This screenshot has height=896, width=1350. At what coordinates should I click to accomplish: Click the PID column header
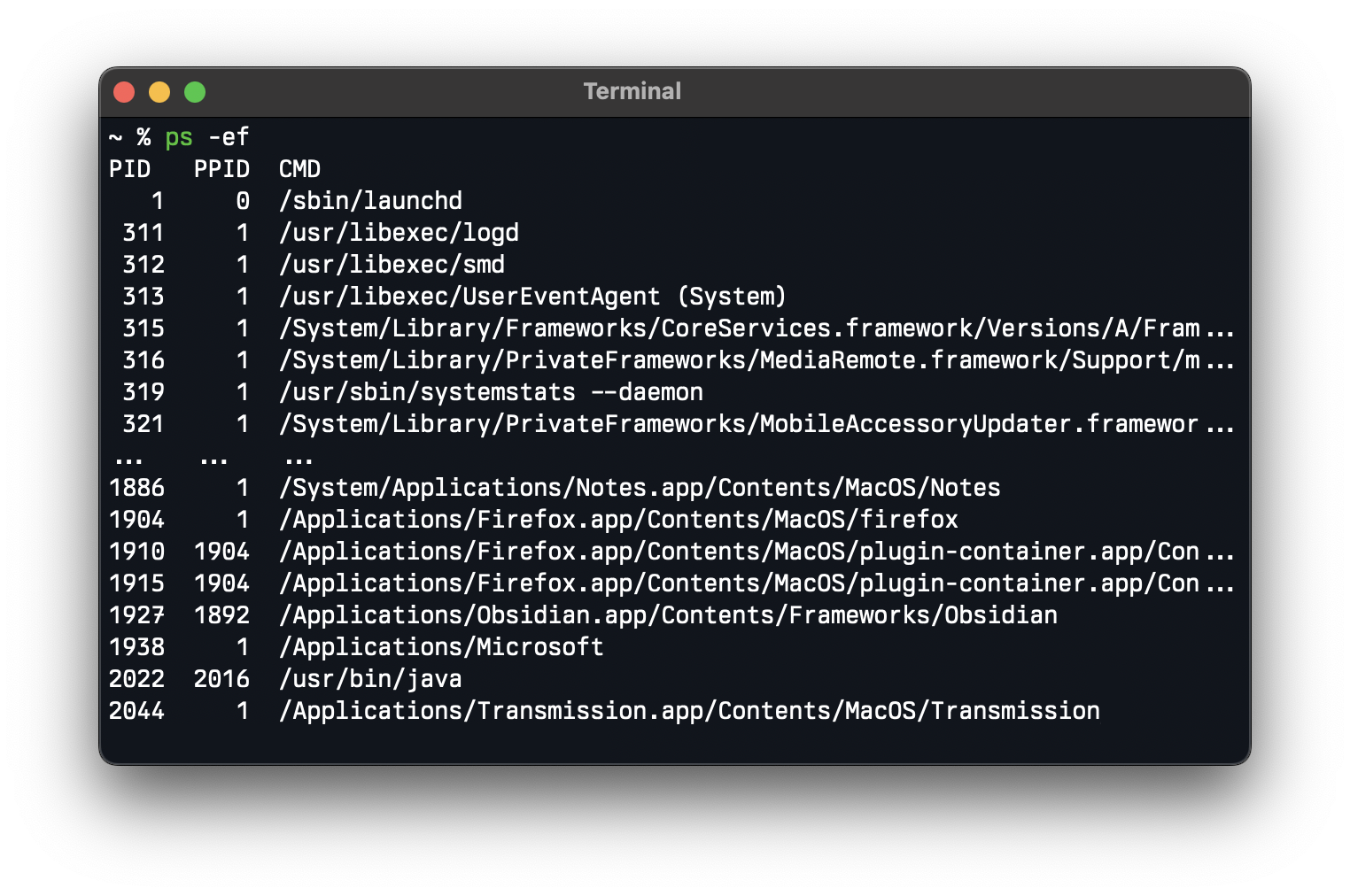click(x=129, y=169)
